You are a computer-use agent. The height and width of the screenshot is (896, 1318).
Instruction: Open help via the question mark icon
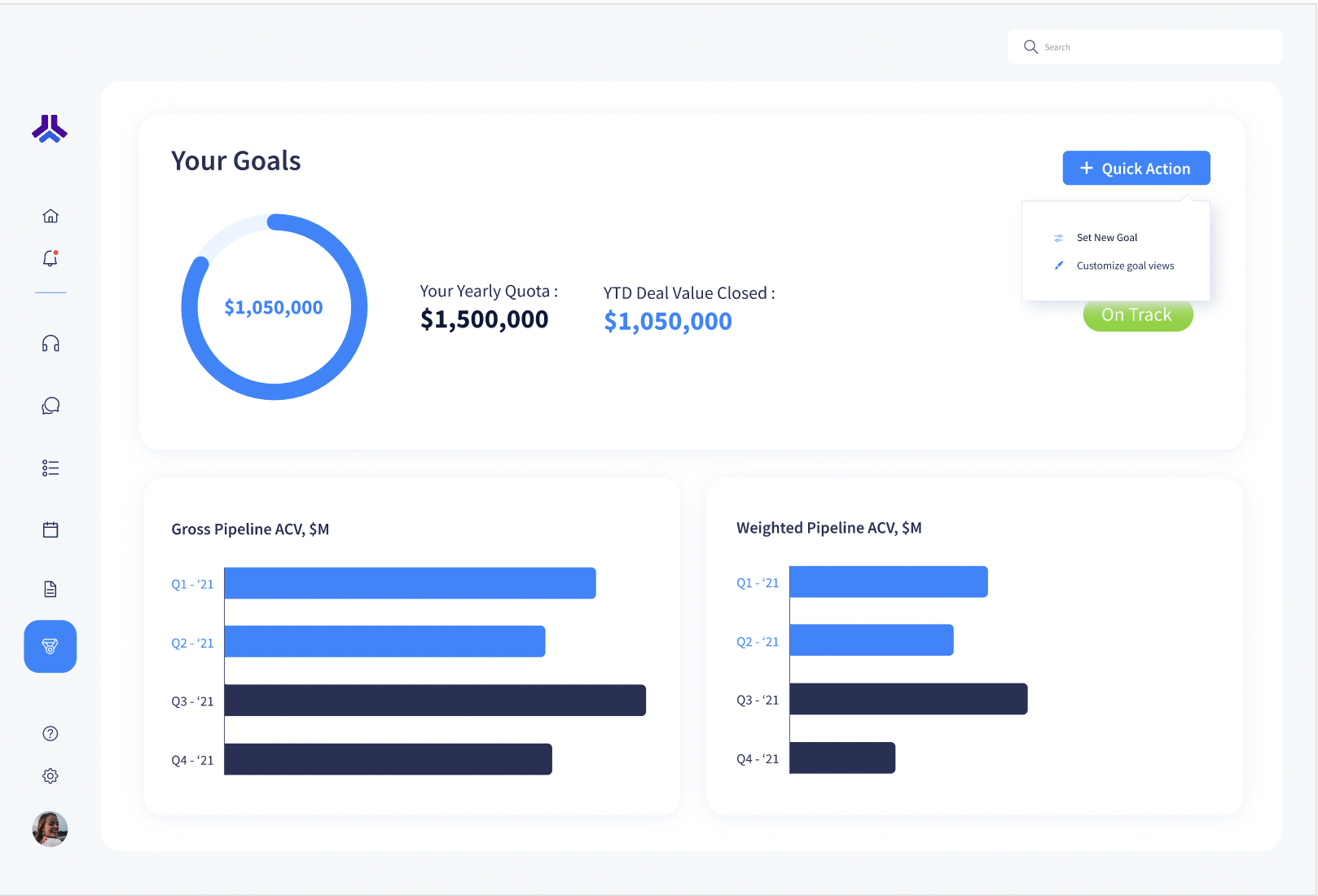[x=50, y=733]
